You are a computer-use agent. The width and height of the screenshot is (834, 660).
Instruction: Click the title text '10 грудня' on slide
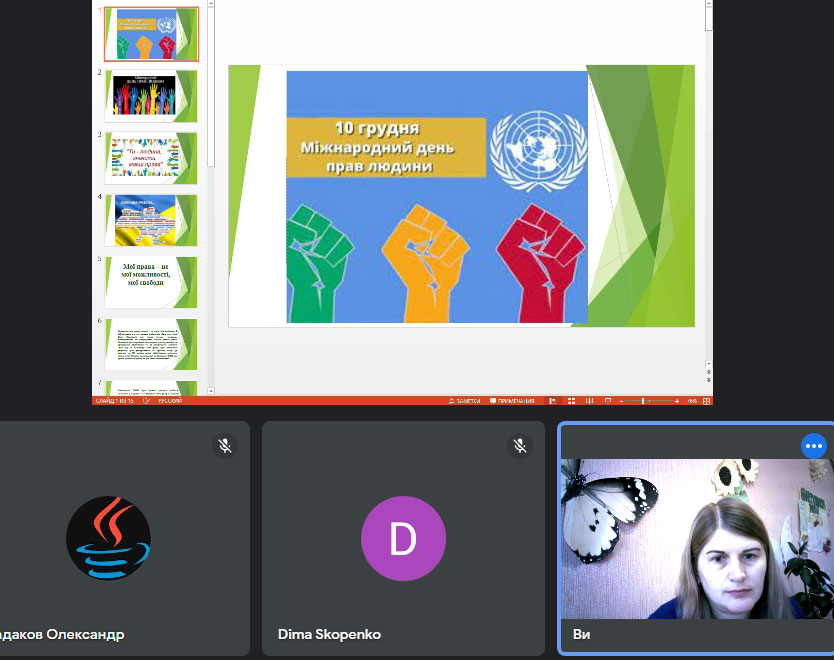(x=377, y=128)
